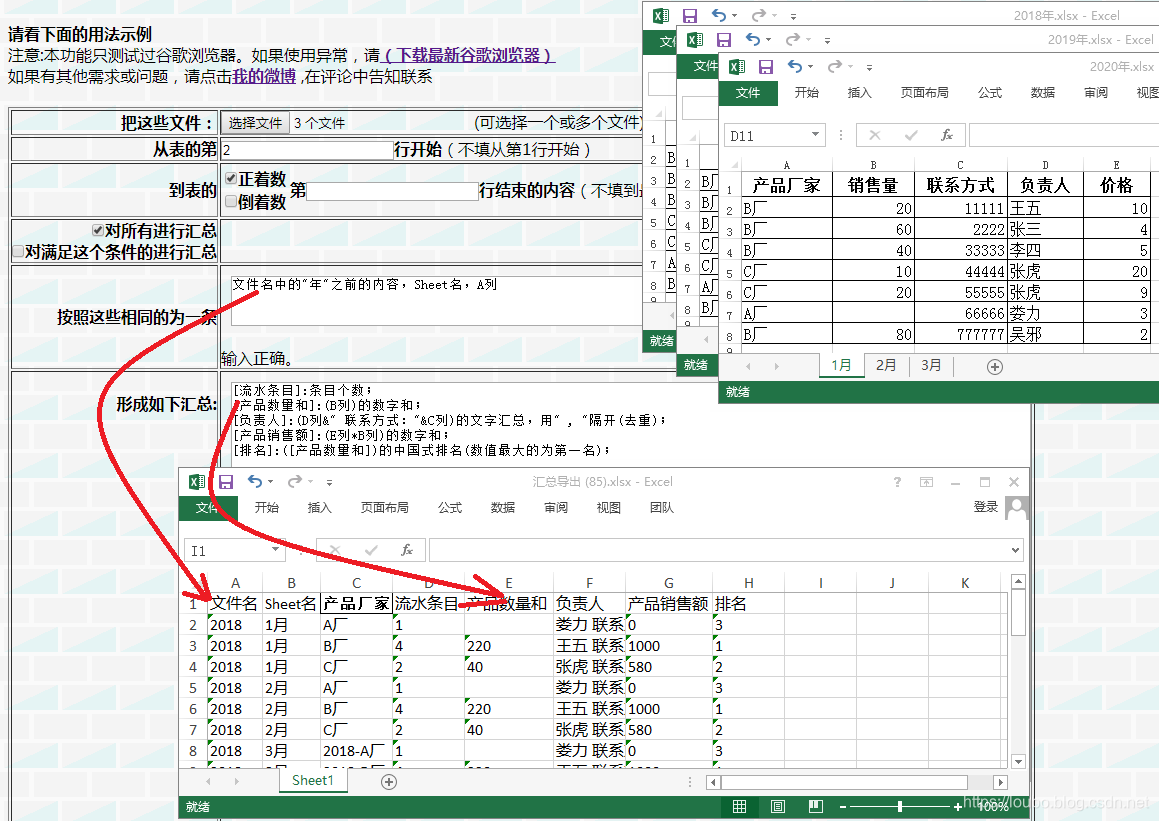Click save icon in 2019年.xlsx window

(x=724, y=40)
